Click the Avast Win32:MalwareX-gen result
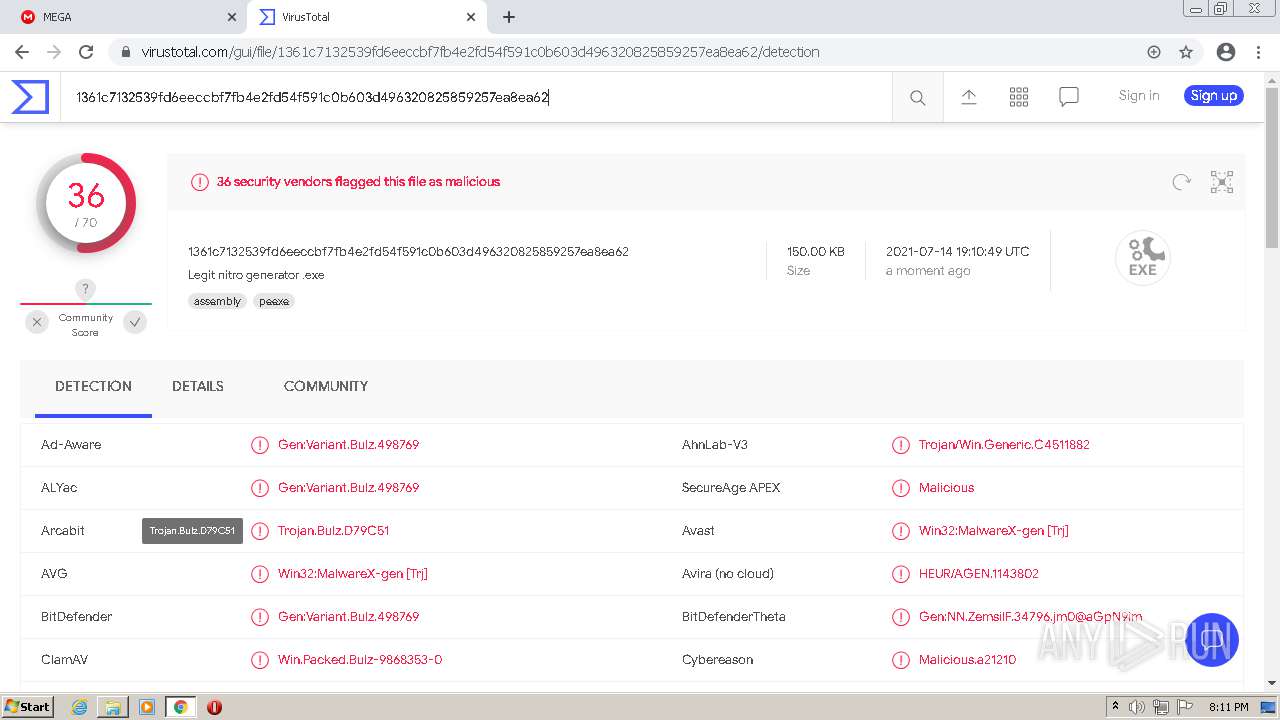 tap(994, 531)
